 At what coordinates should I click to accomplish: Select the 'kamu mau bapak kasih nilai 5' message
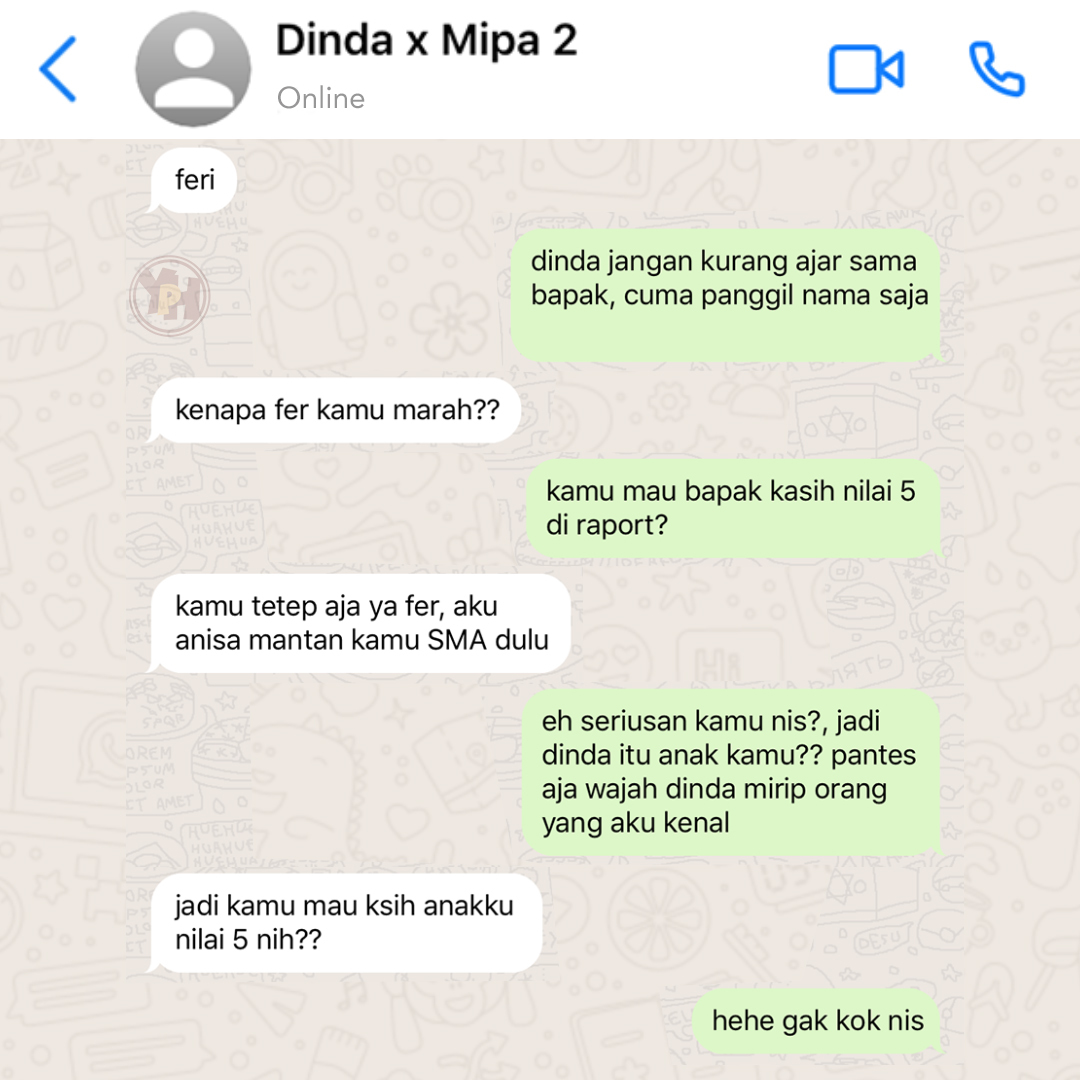tap(733, 509)
